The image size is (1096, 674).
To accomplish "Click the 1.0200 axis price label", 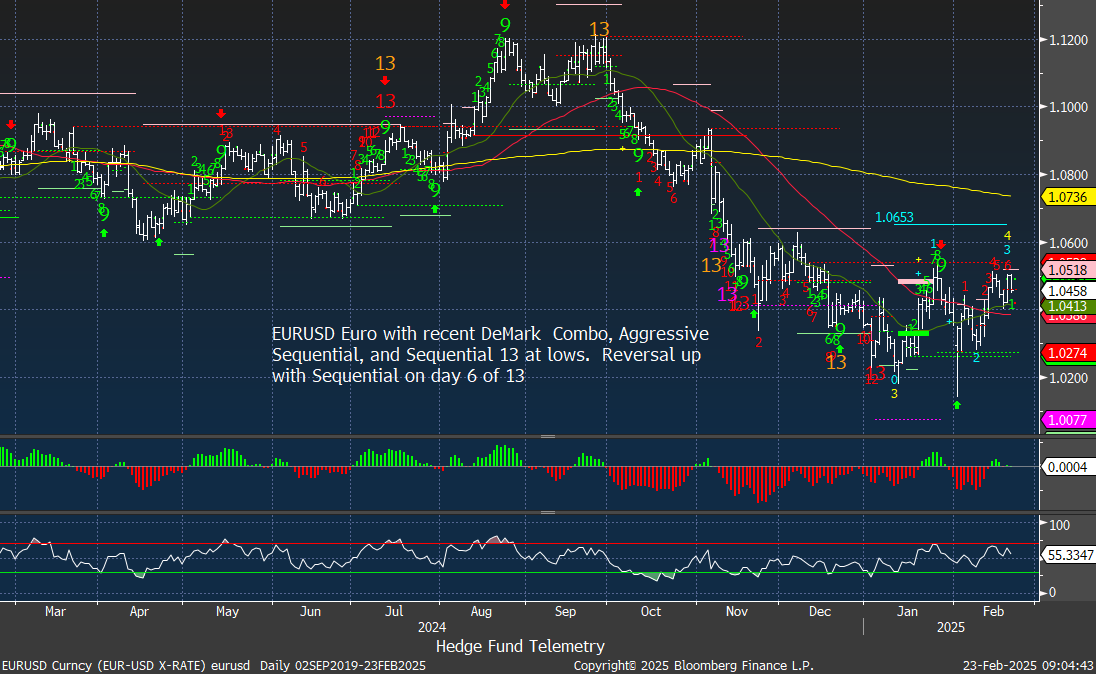I will point(1068,378).
